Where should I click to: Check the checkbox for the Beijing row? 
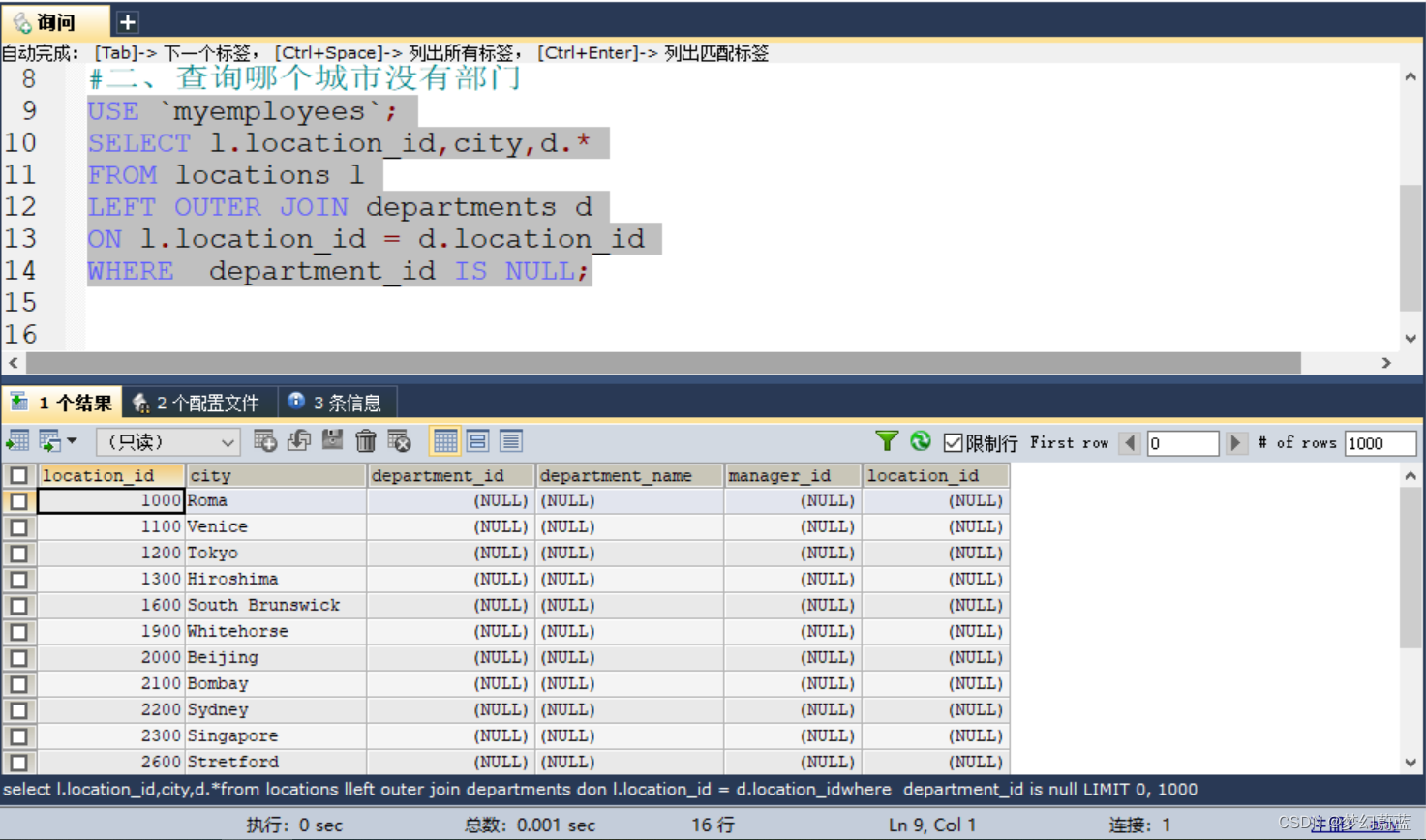click(18, 657)
